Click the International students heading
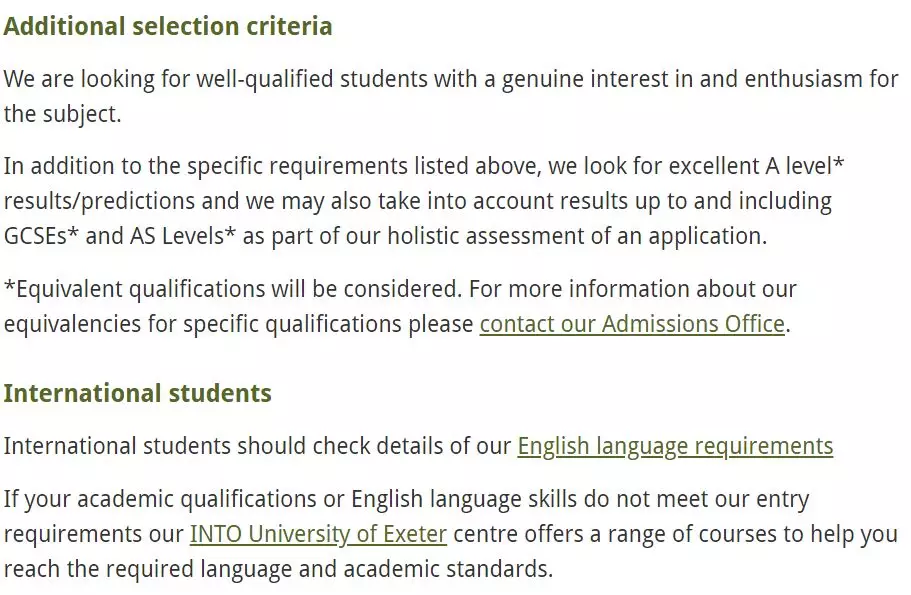 [138, 393]
